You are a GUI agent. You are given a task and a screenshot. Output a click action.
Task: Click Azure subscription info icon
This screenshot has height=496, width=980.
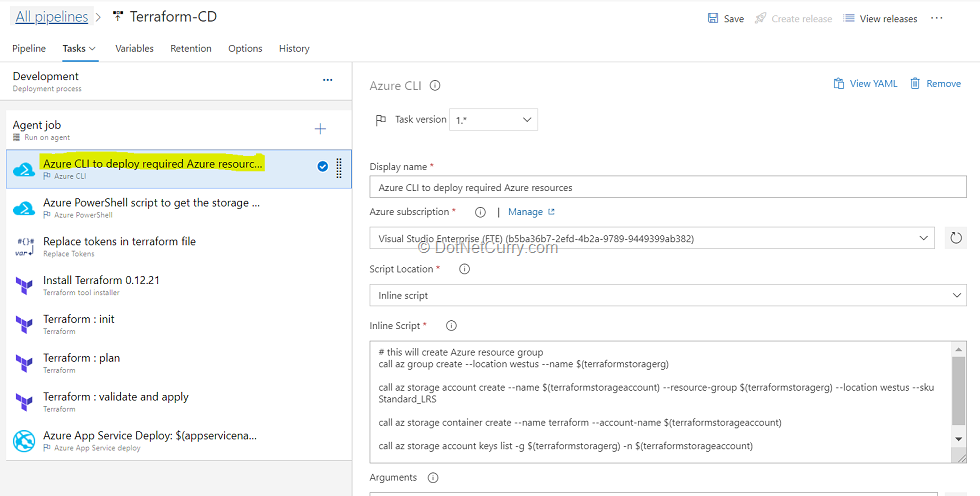tap(480, 212)
